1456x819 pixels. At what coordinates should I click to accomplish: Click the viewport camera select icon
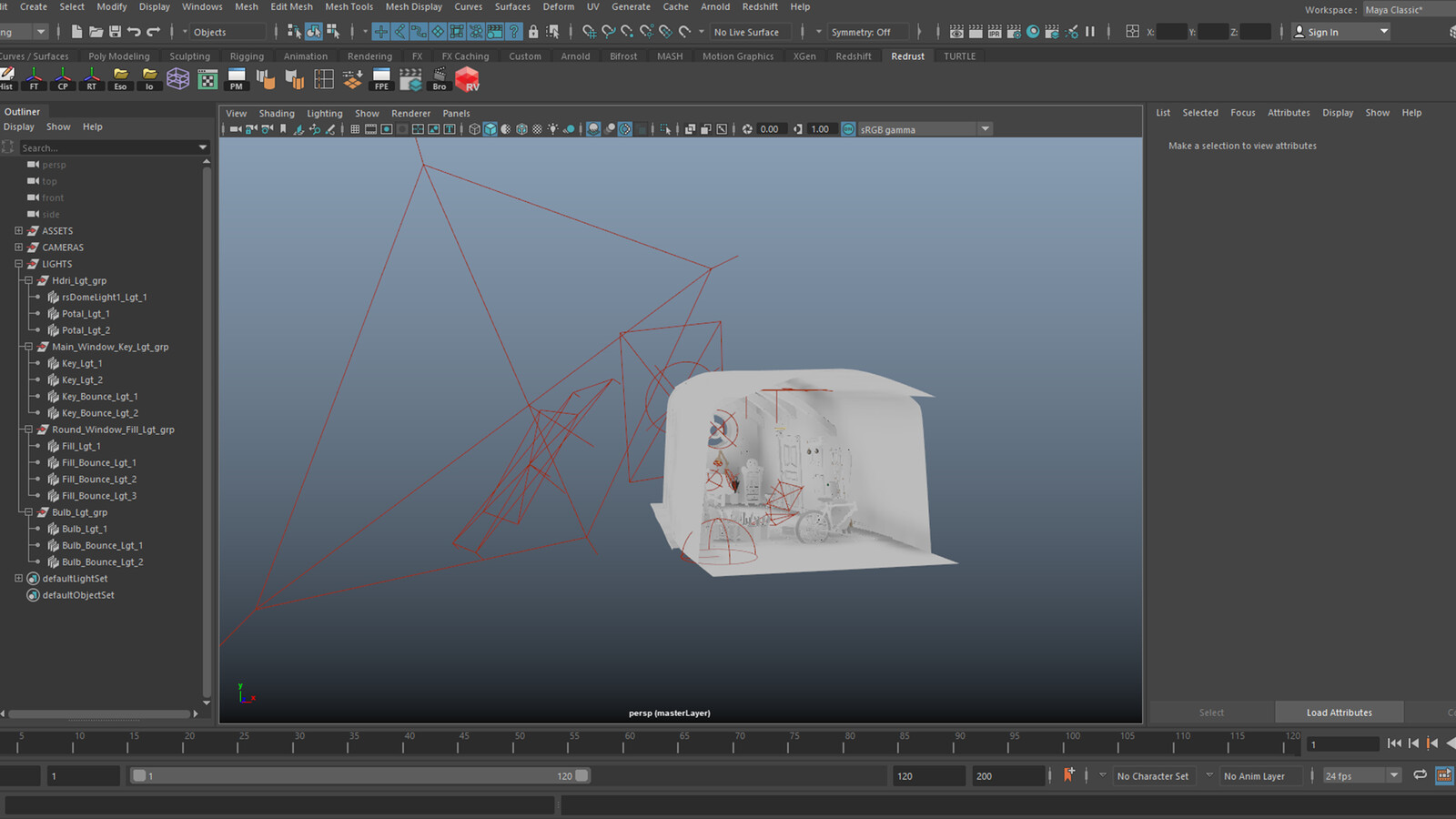coord(236,129)
